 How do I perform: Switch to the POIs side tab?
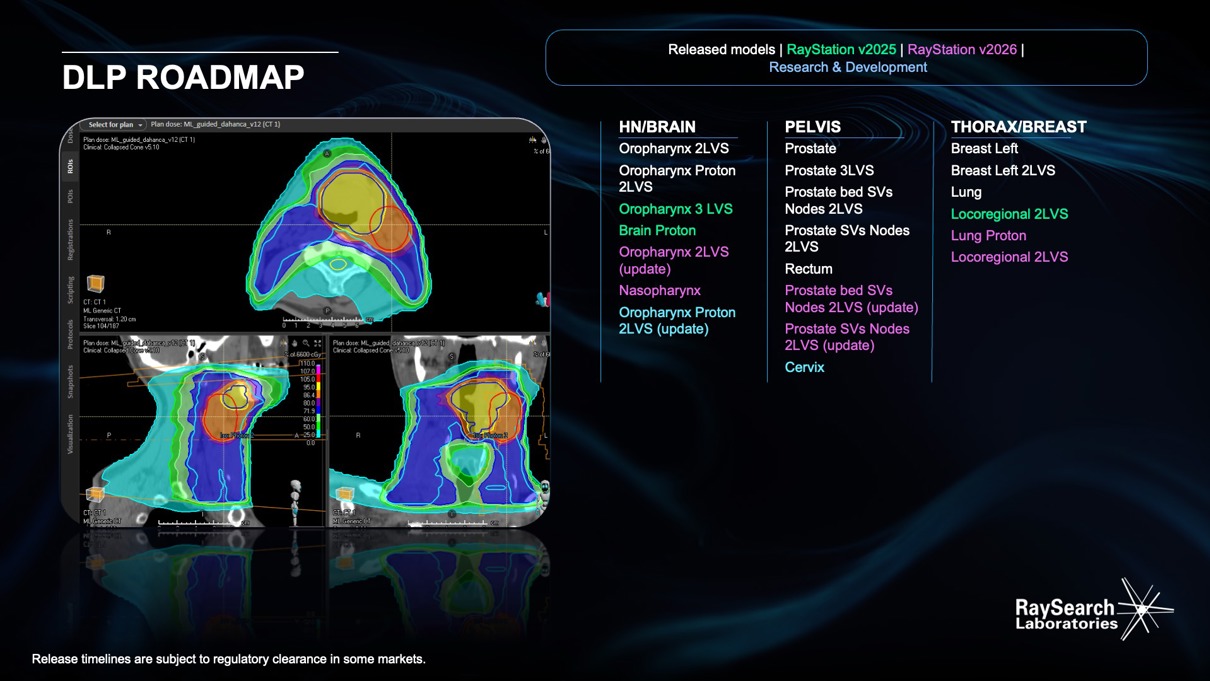tap(71, 197)
